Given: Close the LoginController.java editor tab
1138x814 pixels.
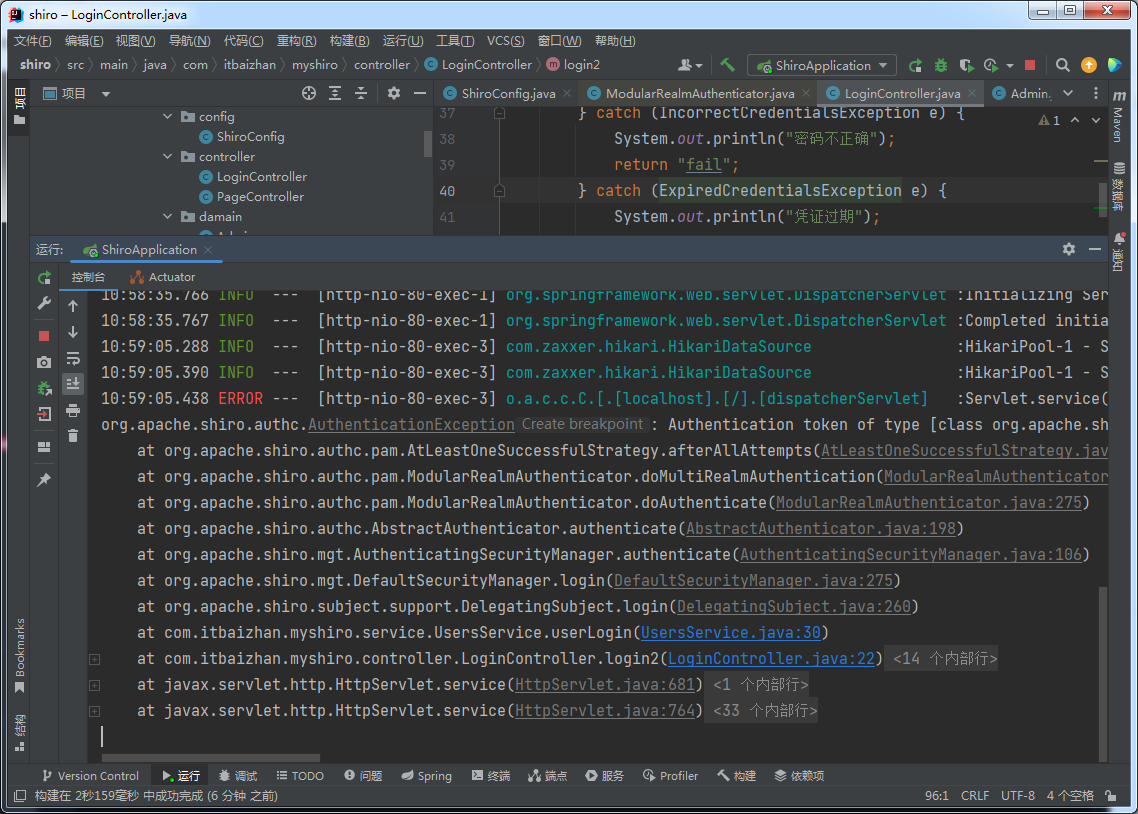Looking at the screenshot, I should coord(972,93).
